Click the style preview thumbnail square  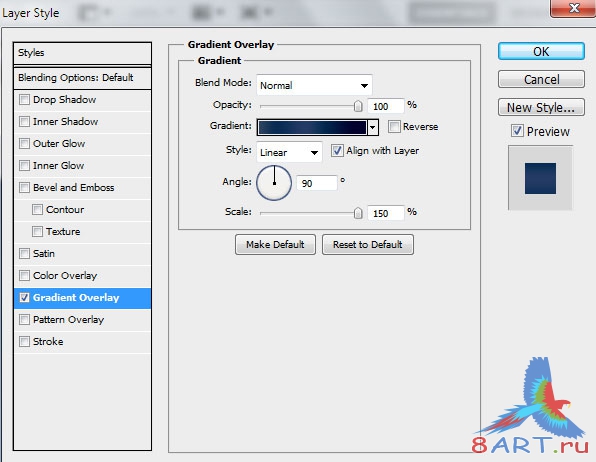[x=540, y=178]
